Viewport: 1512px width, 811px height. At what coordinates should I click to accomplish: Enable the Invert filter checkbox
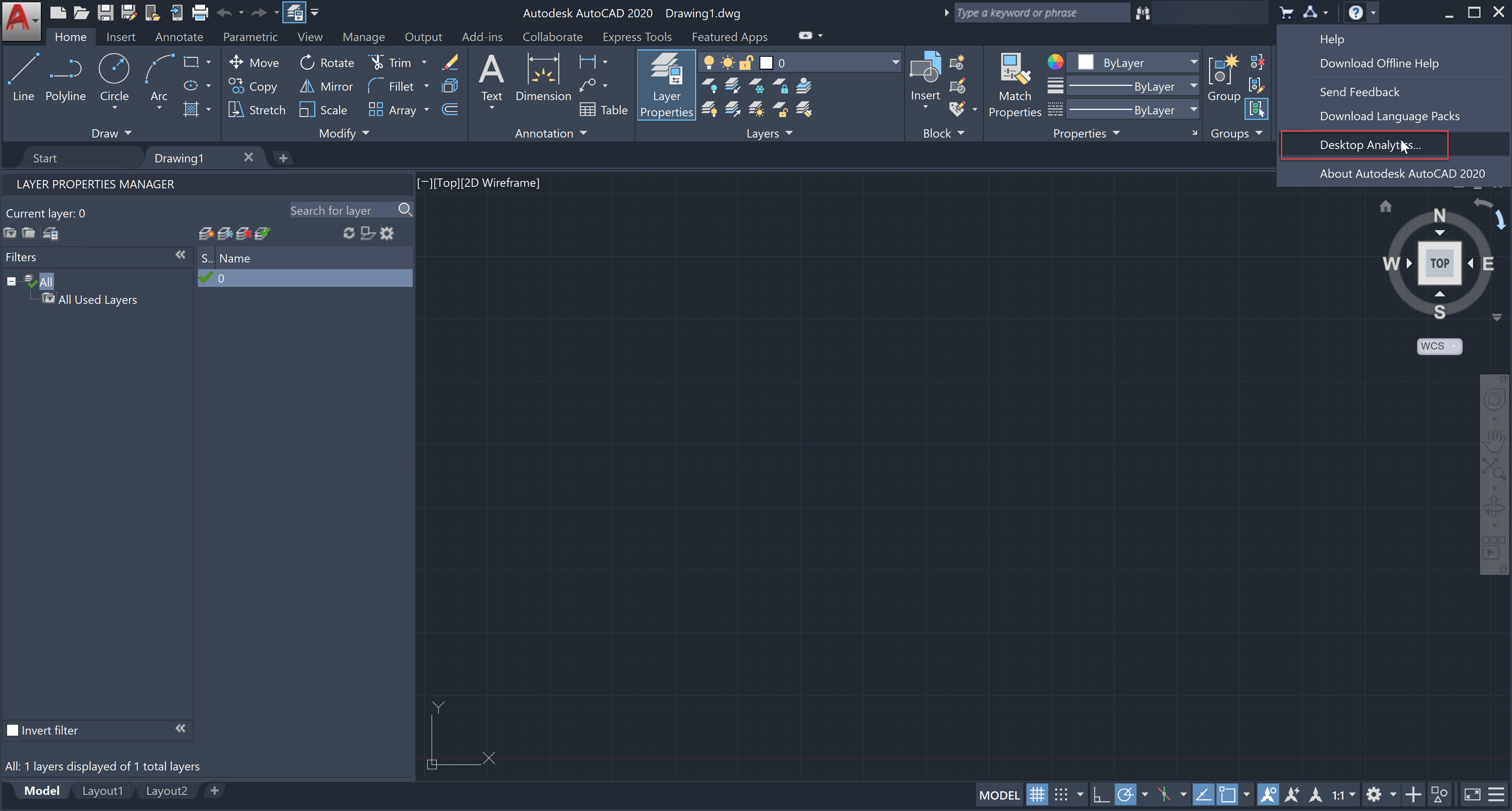(12, 730)
